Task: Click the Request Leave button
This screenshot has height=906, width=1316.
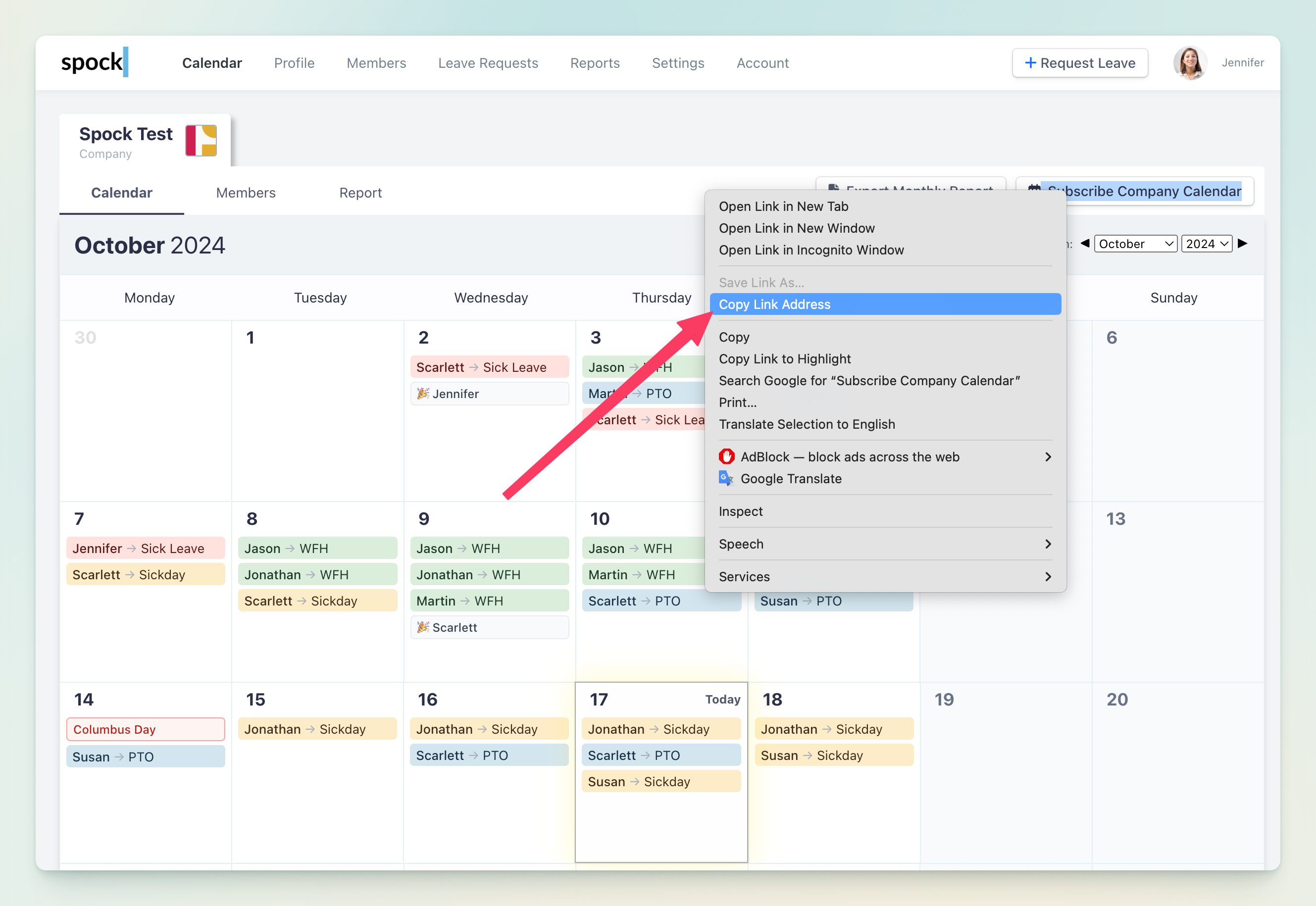Action: [1079, 63]
